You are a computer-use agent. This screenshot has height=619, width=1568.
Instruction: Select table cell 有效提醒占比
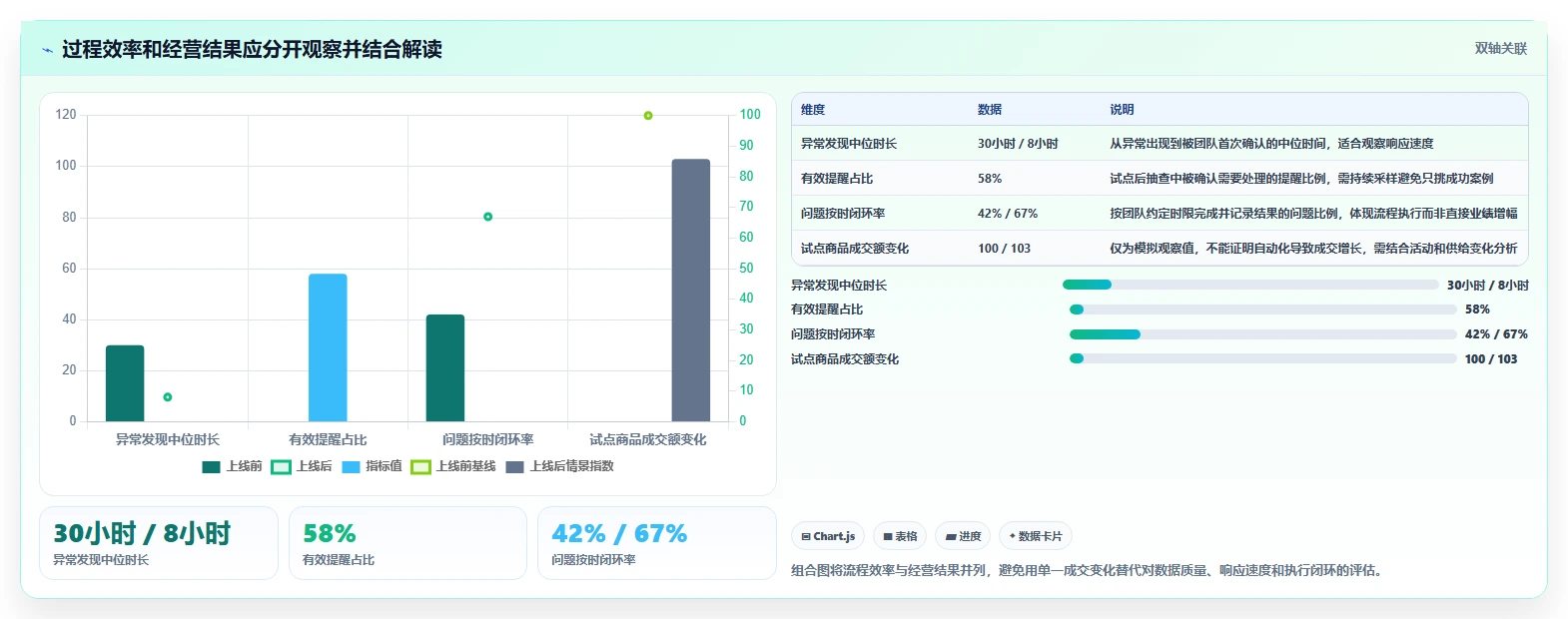coord(837,179)
